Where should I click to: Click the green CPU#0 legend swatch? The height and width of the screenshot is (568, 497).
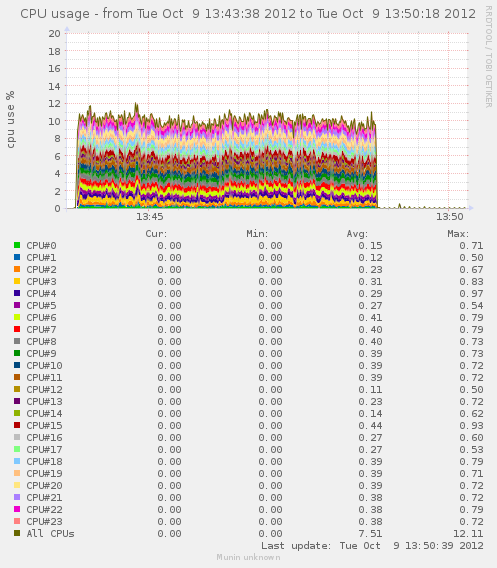coord(17,245)
